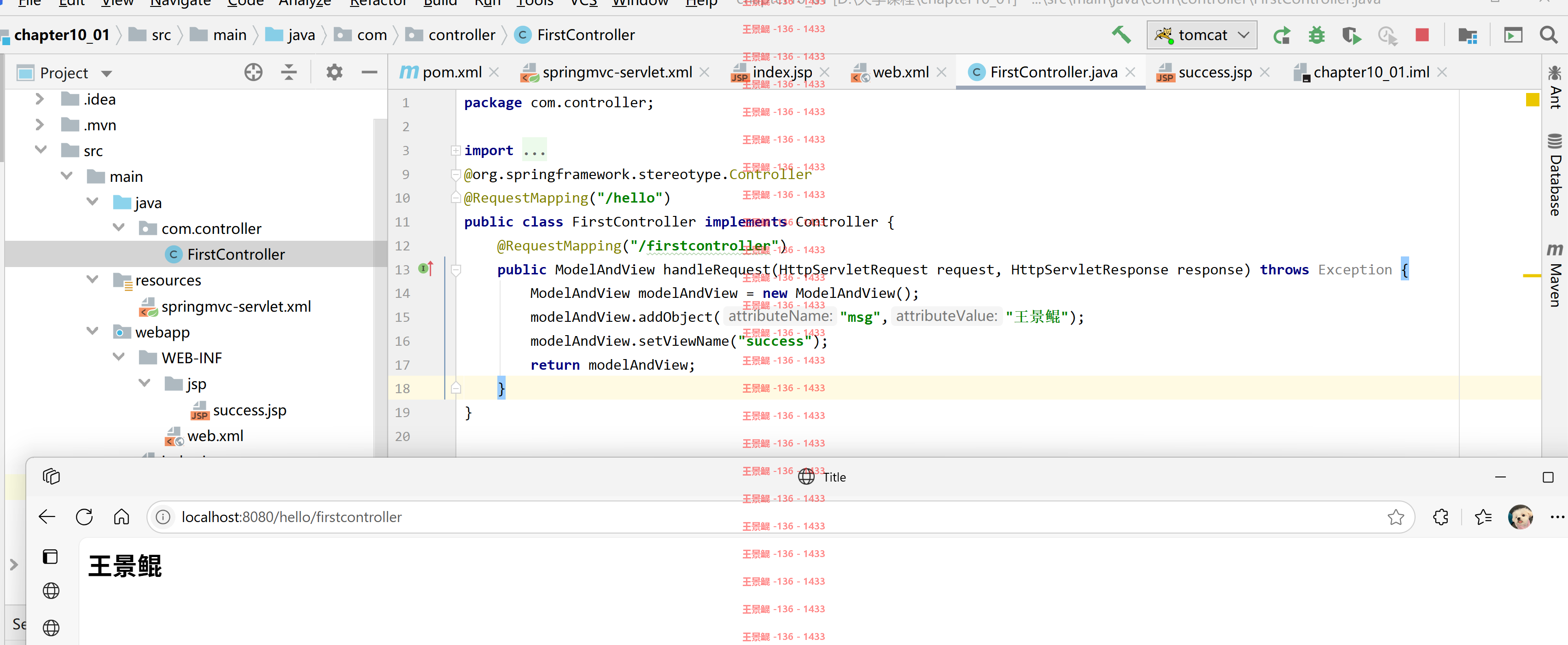This screenshot has width=1568, height=645.
Task: Open Project Structure icon in toolbar
Action: pyautogui.click(x=1468, y=35)
